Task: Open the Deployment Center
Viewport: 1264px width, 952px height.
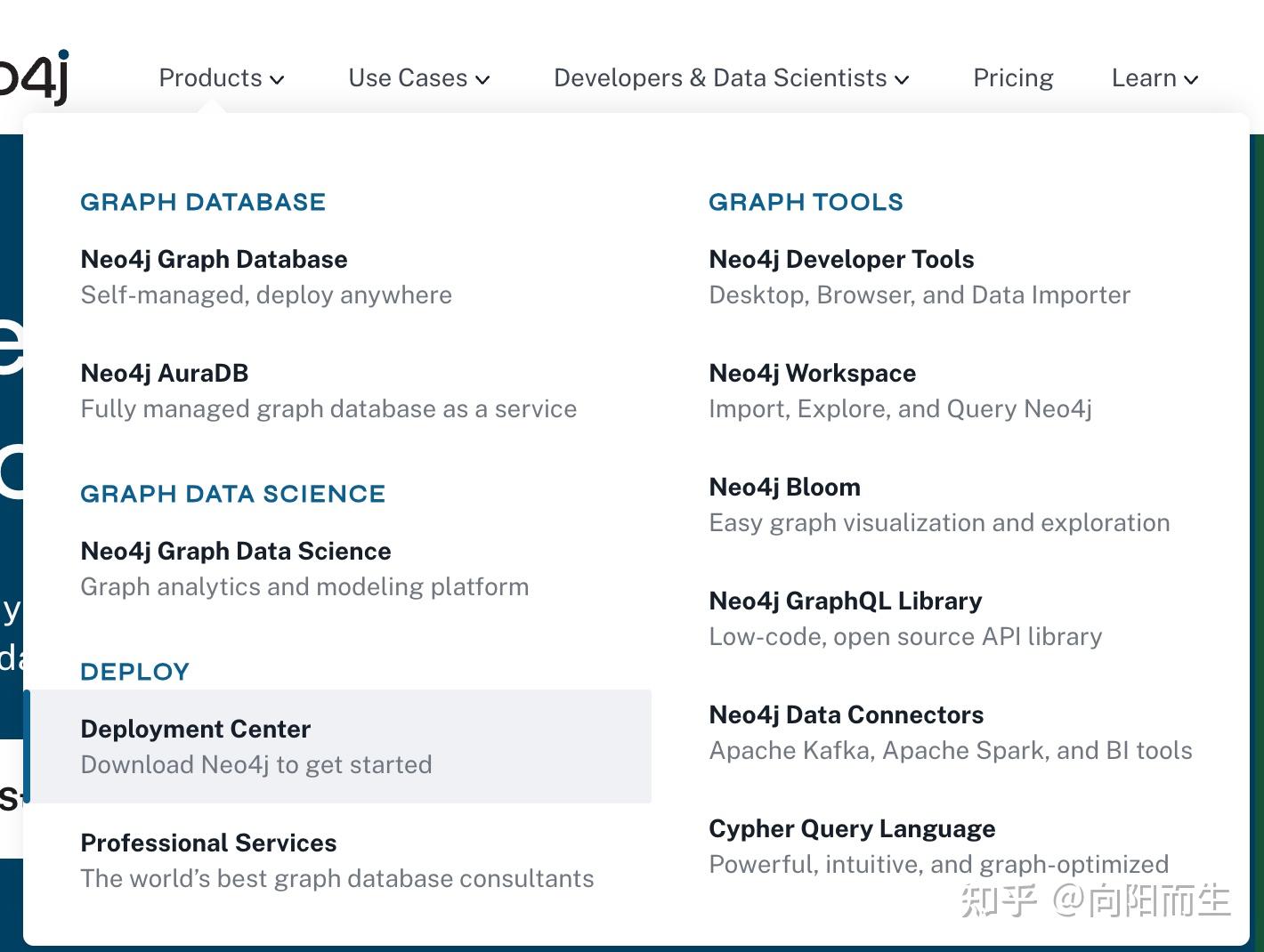Action: (x=196, y=730)
